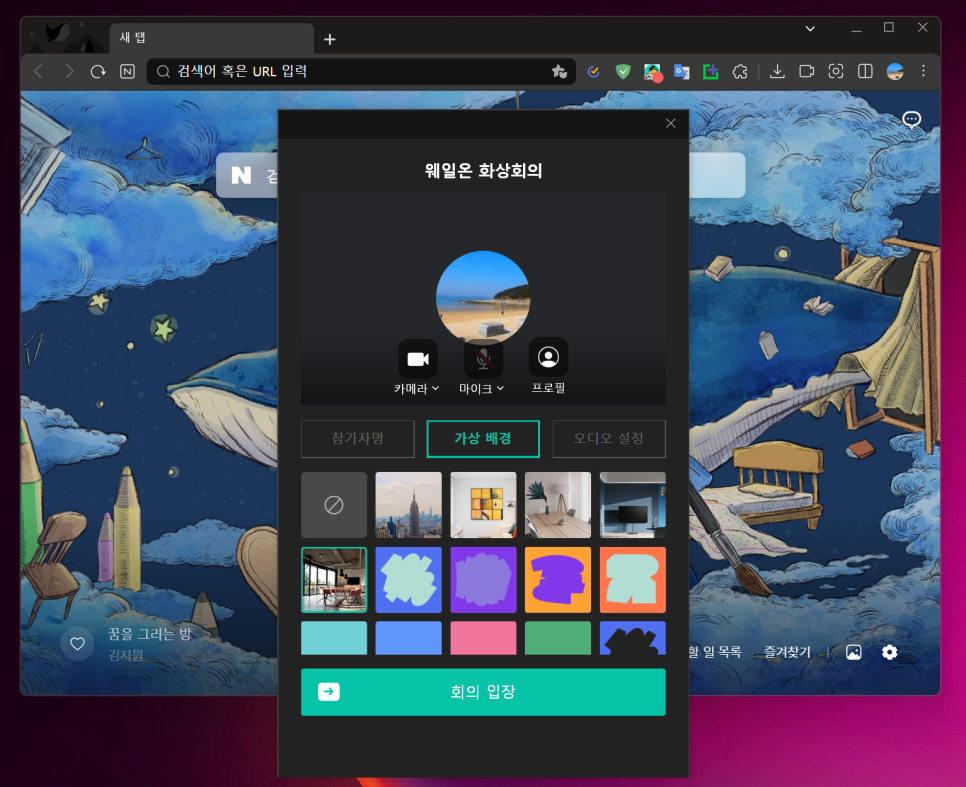Open Naver home via N button

pyautogui.click(x=128, y=71)
